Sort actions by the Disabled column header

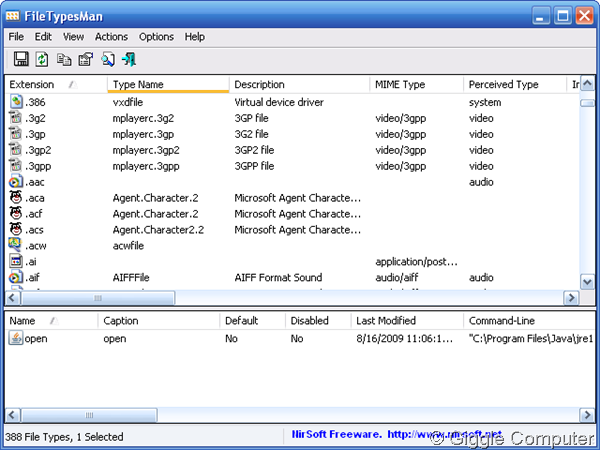tap(318, 321)
